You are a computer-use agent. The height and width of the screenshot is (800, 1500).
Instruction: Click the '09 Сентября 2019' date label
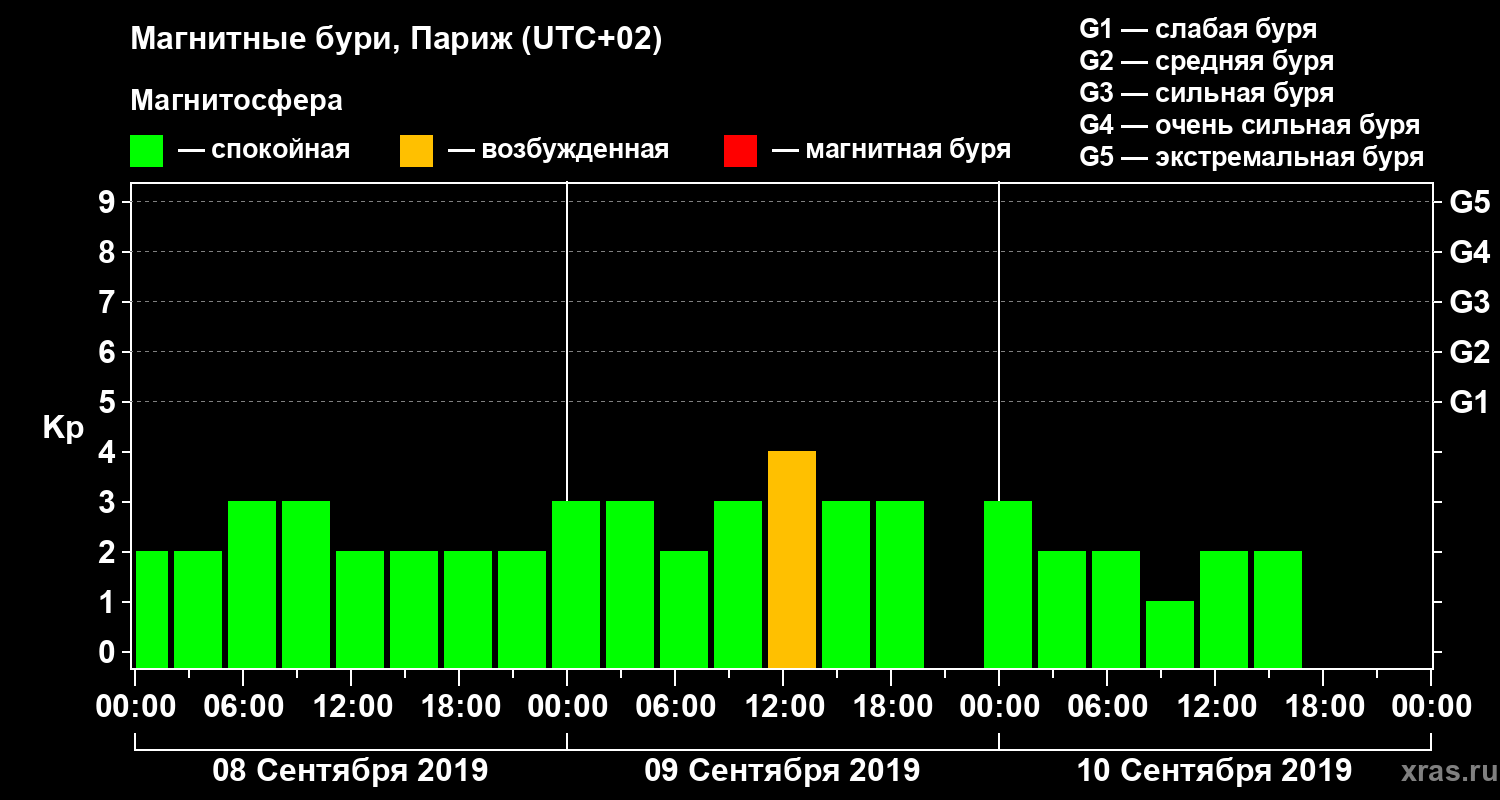[782, 771]
